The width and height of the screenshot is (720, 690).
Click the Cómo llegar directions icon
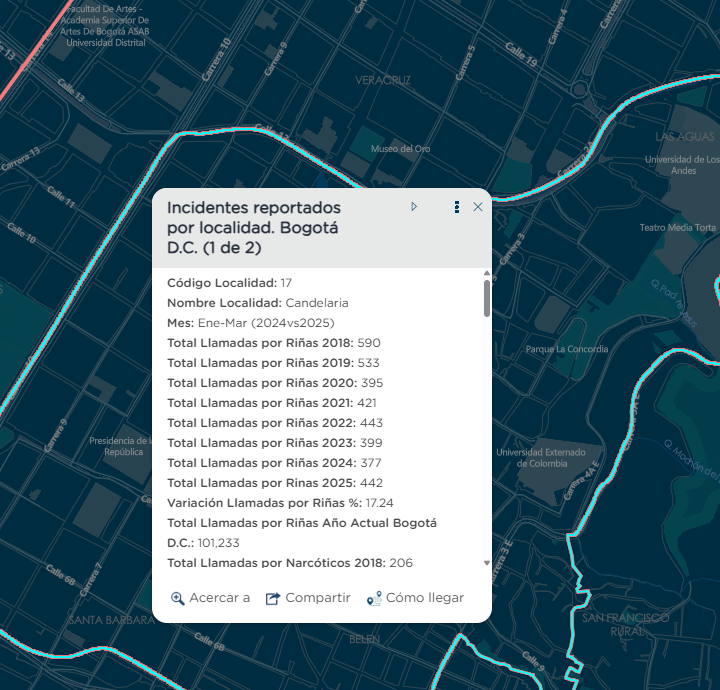coord(374,598)
